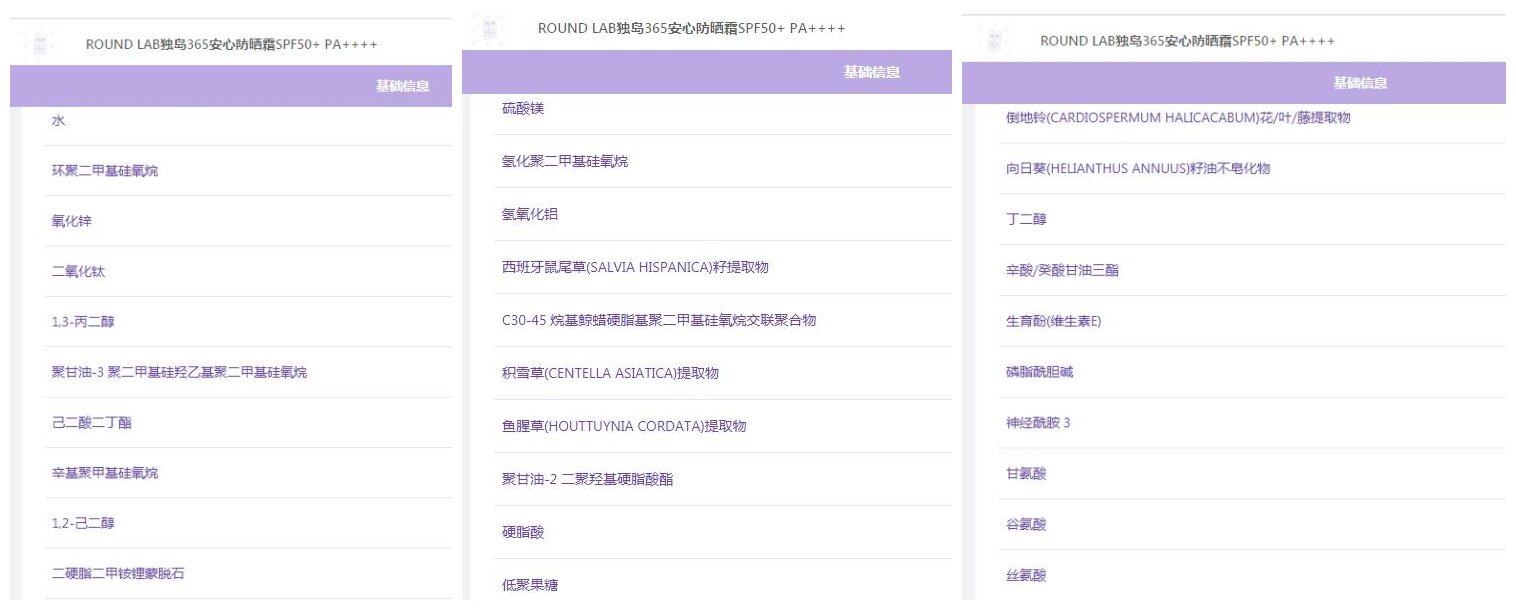The height and width of the screenshot is (610, 1516).
Task: Open the ingredient 环聚二甲基硅氧烷
Action: (x=105, y=171)
